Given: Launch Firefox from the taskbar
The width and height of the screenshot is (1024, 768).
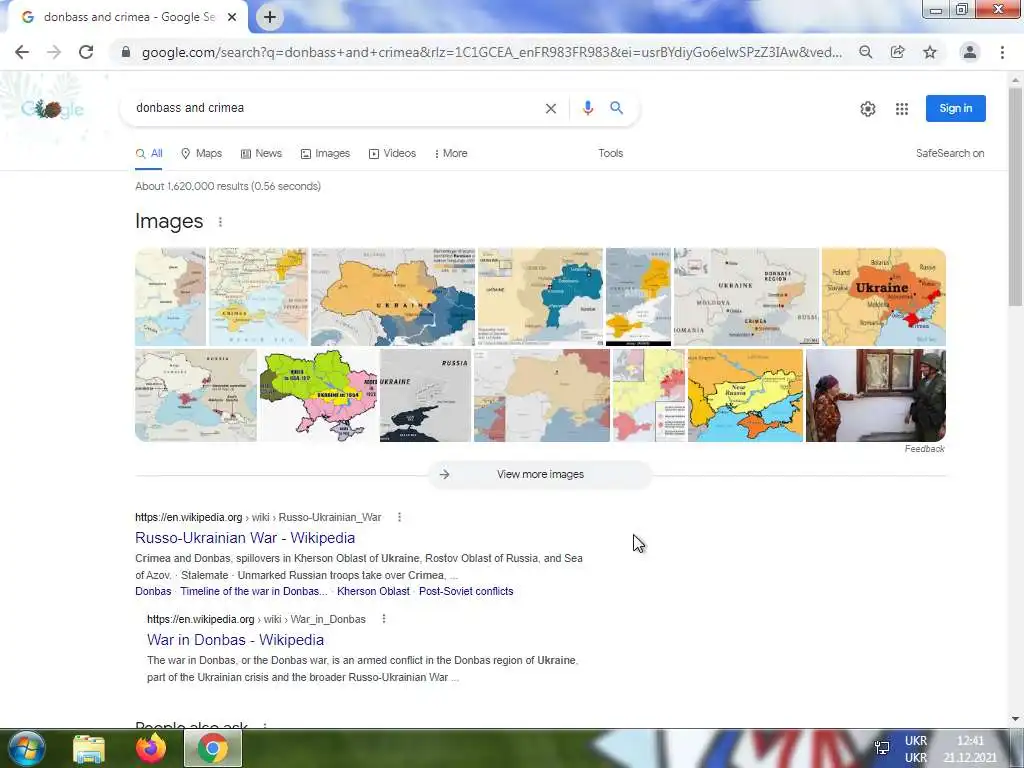Looking at the screenshot, I should click(x=151, y=748).
